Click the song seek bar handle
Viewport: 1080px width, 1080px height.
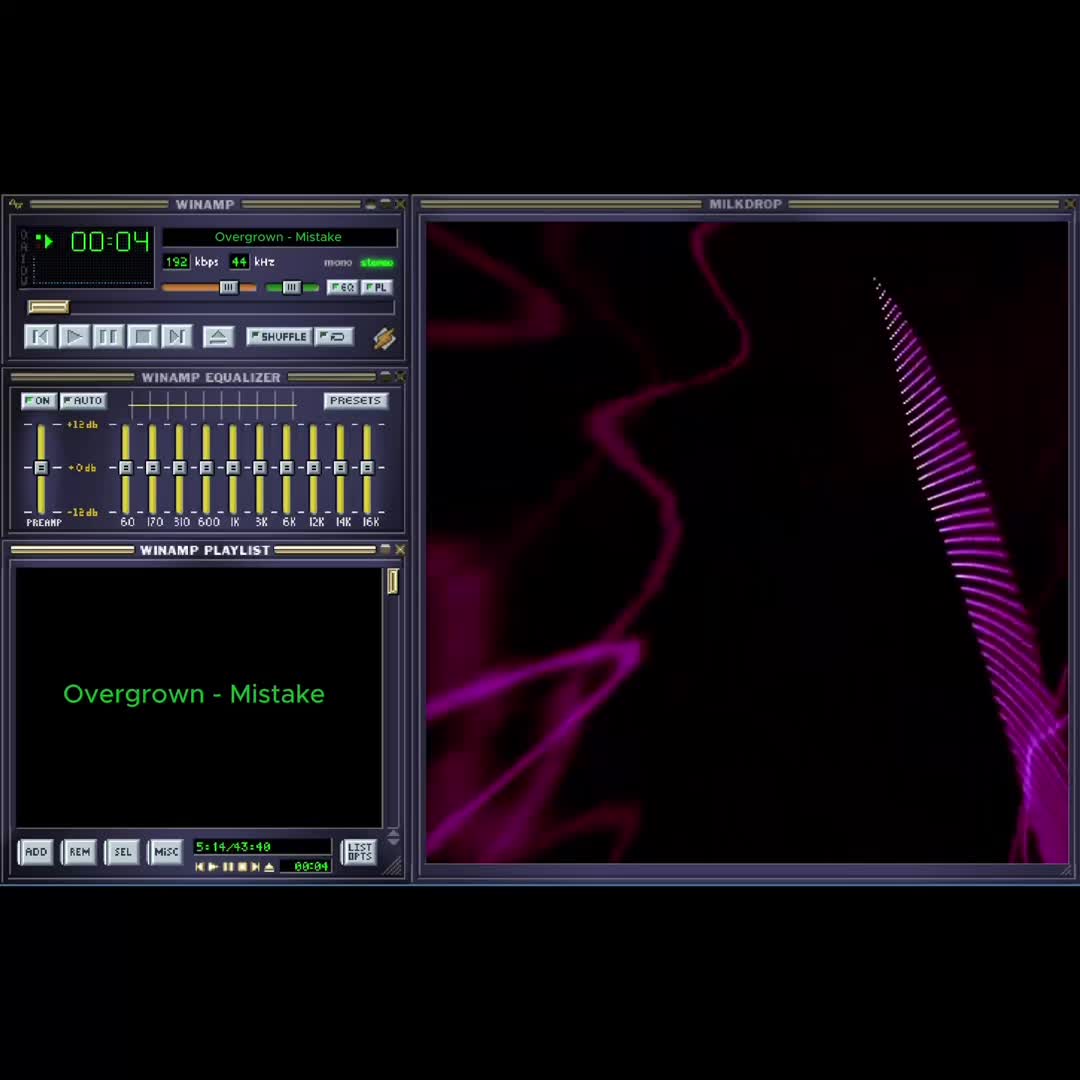coord(48,307)
